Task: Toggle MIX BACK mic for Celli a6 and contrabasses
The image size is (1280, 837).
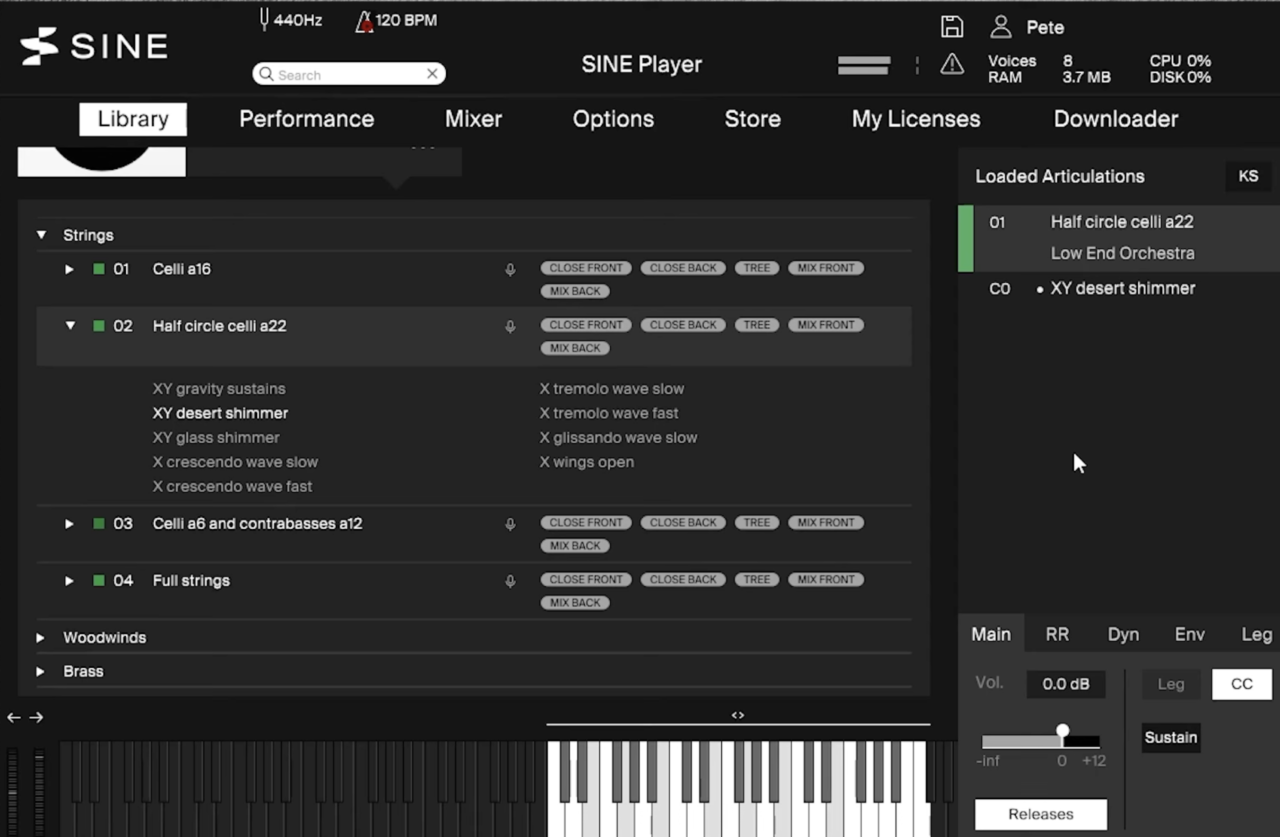Action: [x=575, y=546]
